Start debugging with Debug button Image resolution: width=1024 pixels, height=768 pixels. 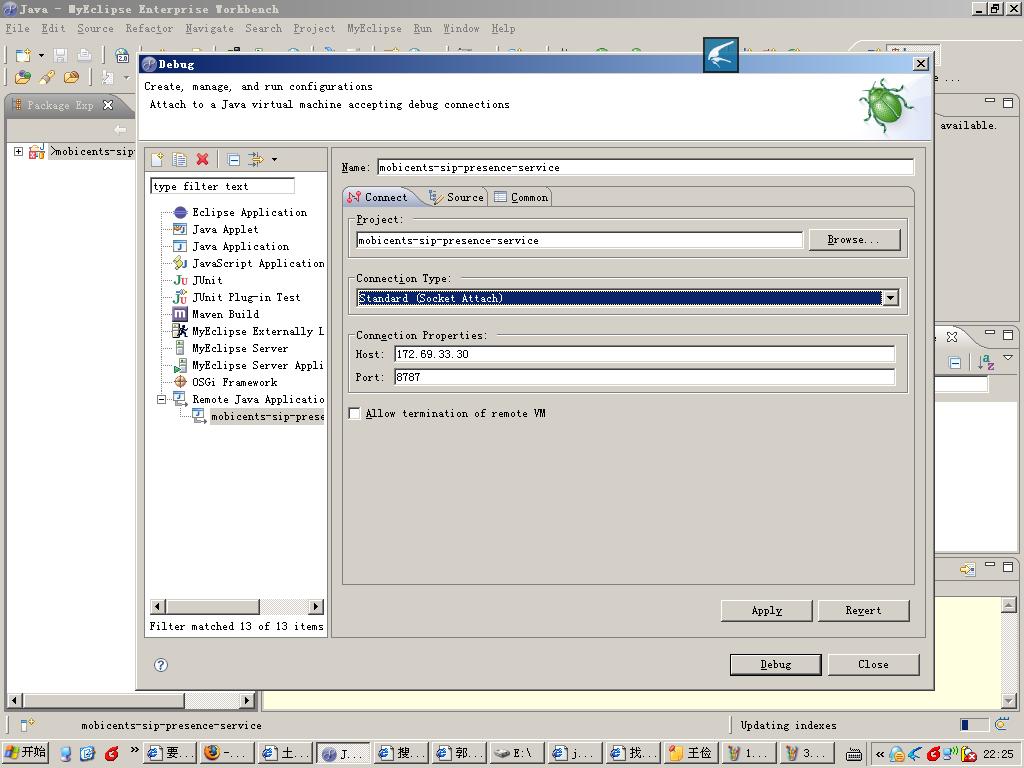[x=776, y=664]
